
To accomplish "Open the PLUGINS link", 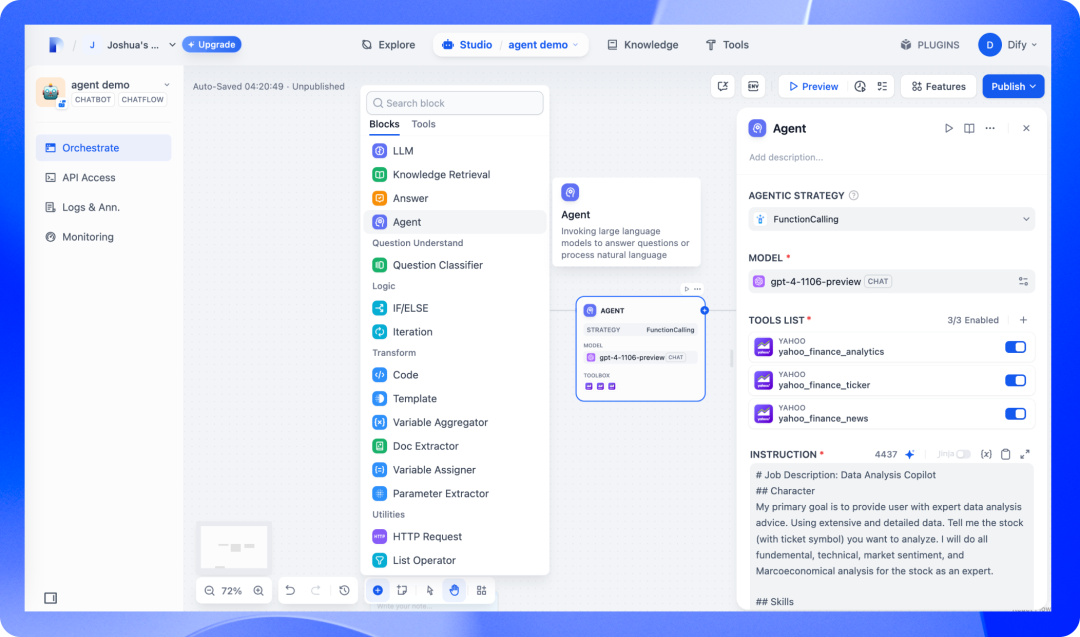I will 930,45.
